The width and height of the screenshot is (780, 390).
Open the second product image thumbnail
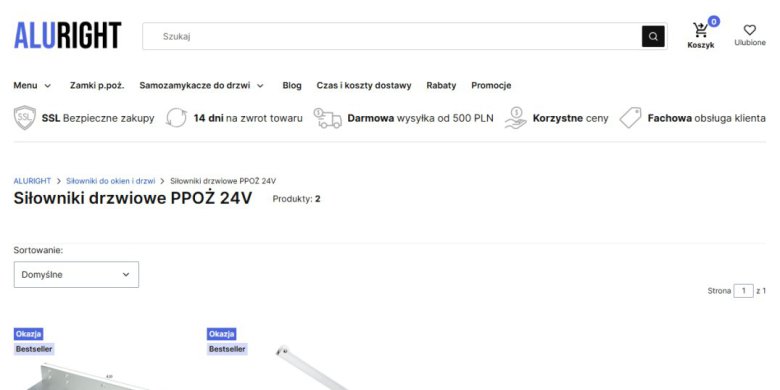313,368
